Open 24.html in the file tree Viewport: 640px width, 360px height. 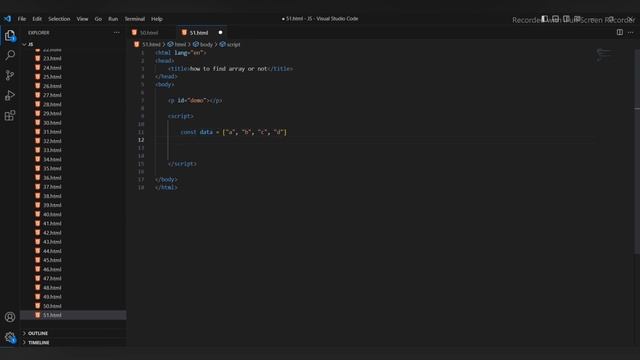click(52, 68)
